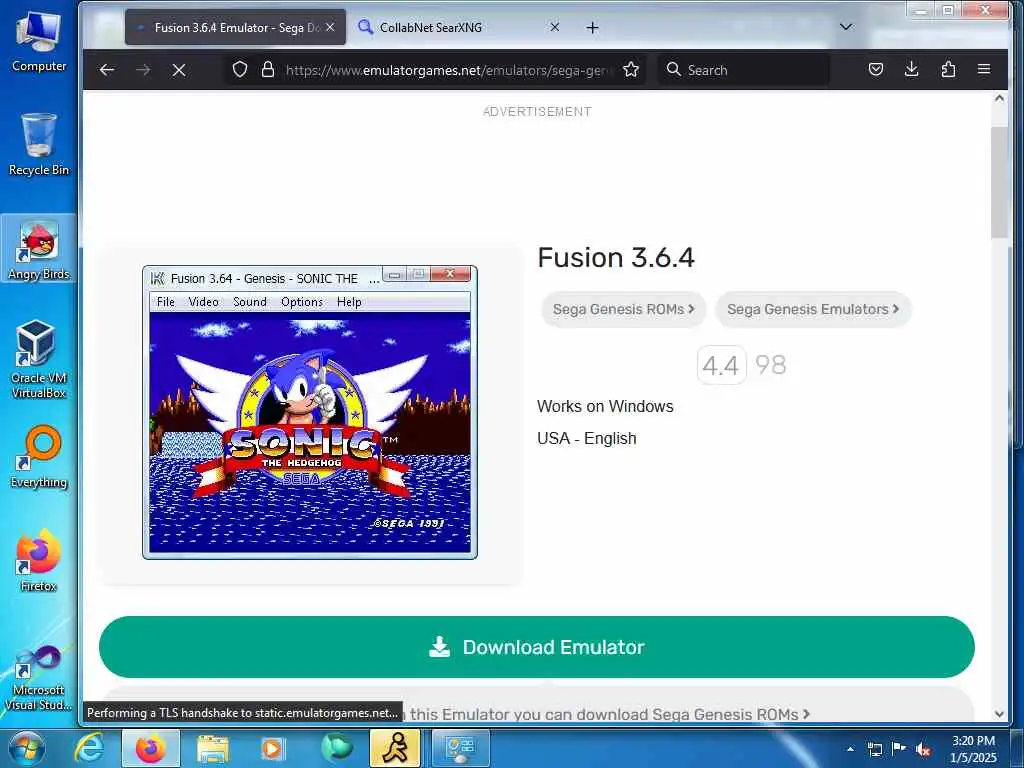
Task: Click the Fusion 3.6.4 heading
Action: [616, 257]
